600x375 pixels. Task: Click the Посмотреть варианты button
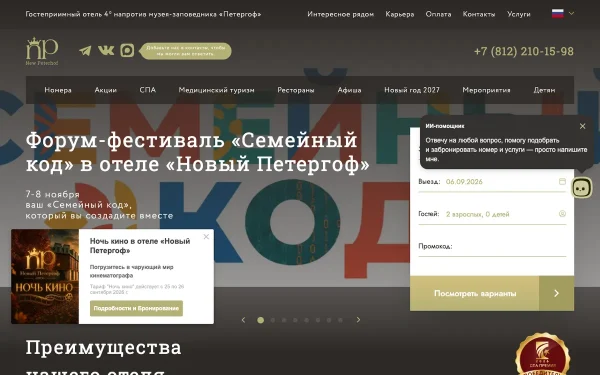pos(475,293)
